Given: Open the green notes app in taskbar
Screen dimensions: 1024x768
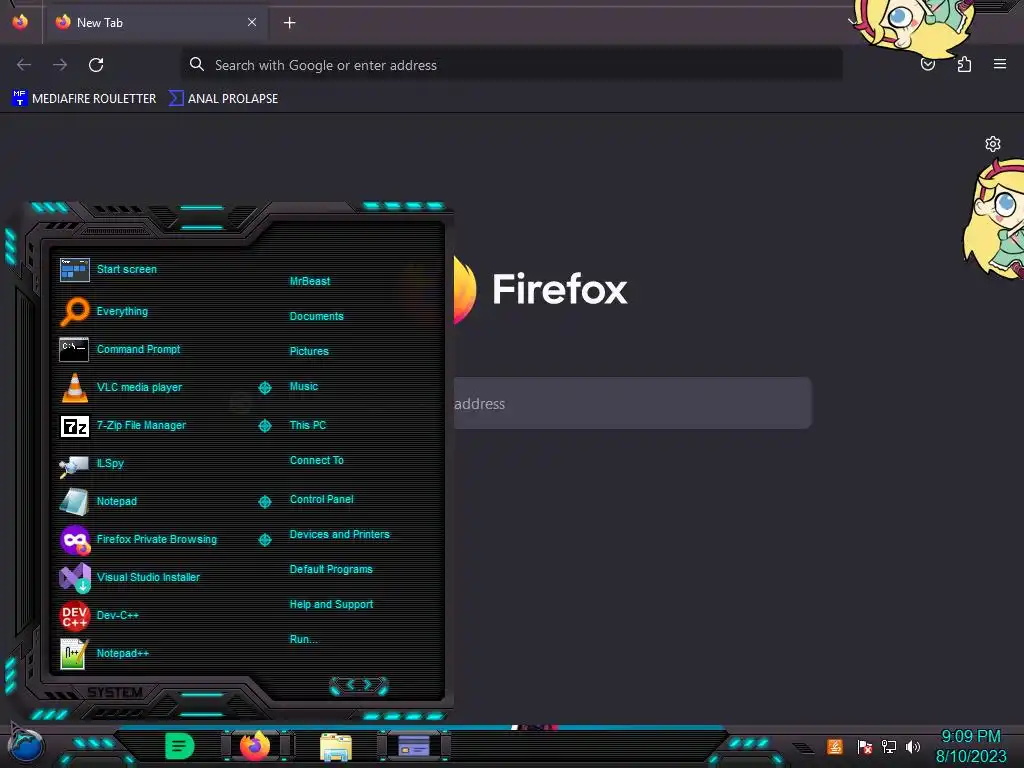Looking at the screenshot, I should (x=179, y=746).
